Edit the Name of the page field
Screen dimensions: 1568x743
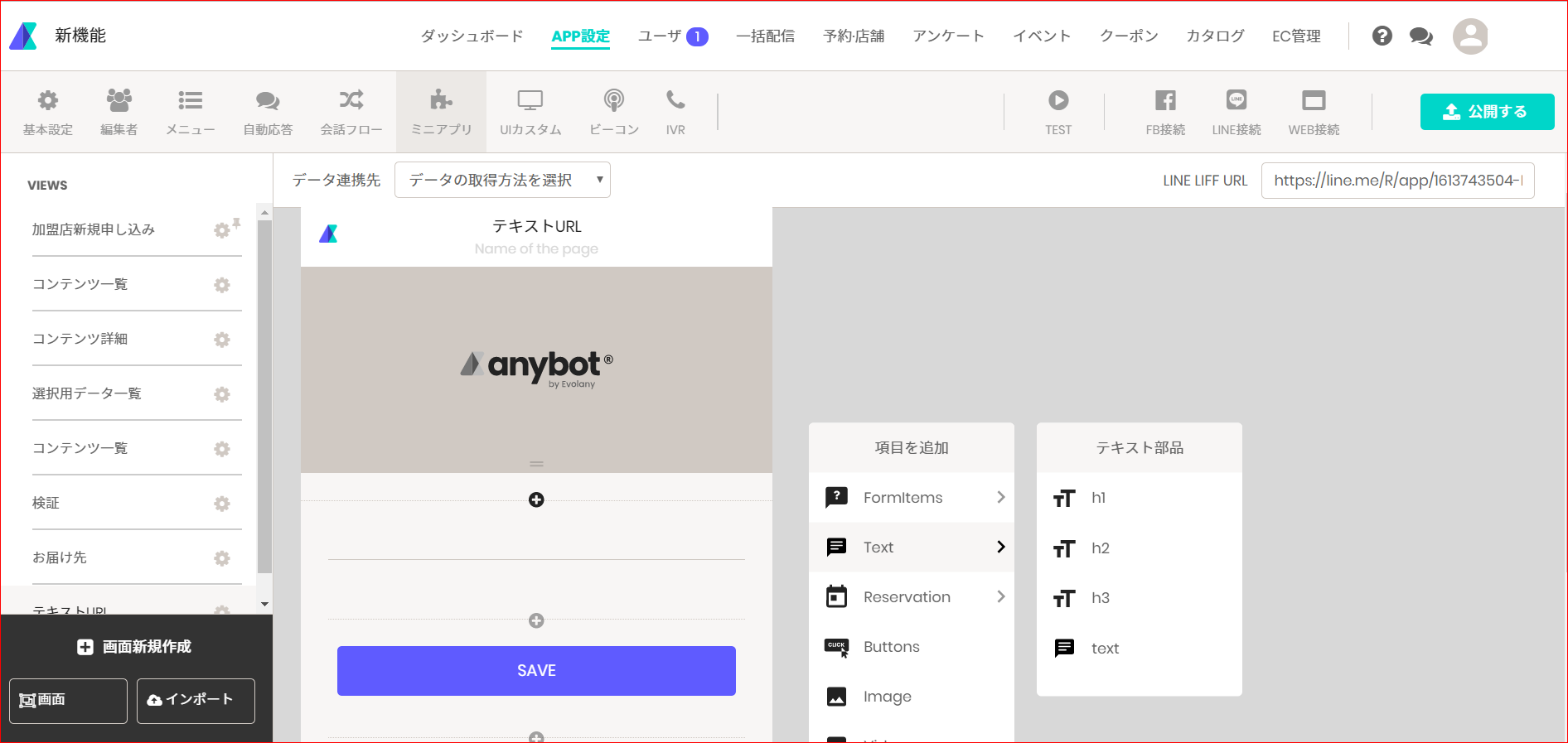[x=536, y=248]
